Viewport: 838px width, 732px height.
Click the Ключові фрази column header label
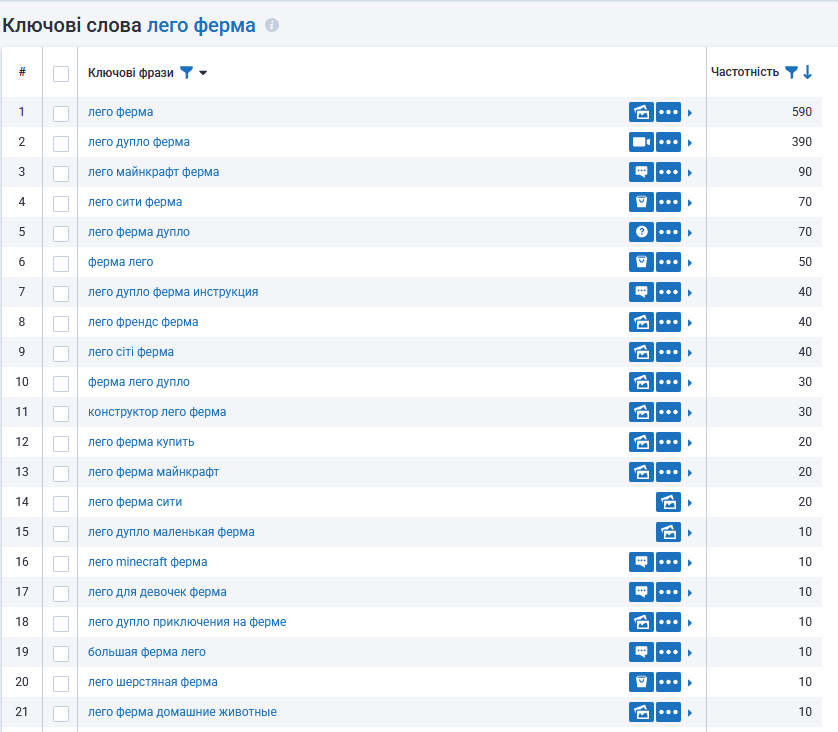point(130,73)
